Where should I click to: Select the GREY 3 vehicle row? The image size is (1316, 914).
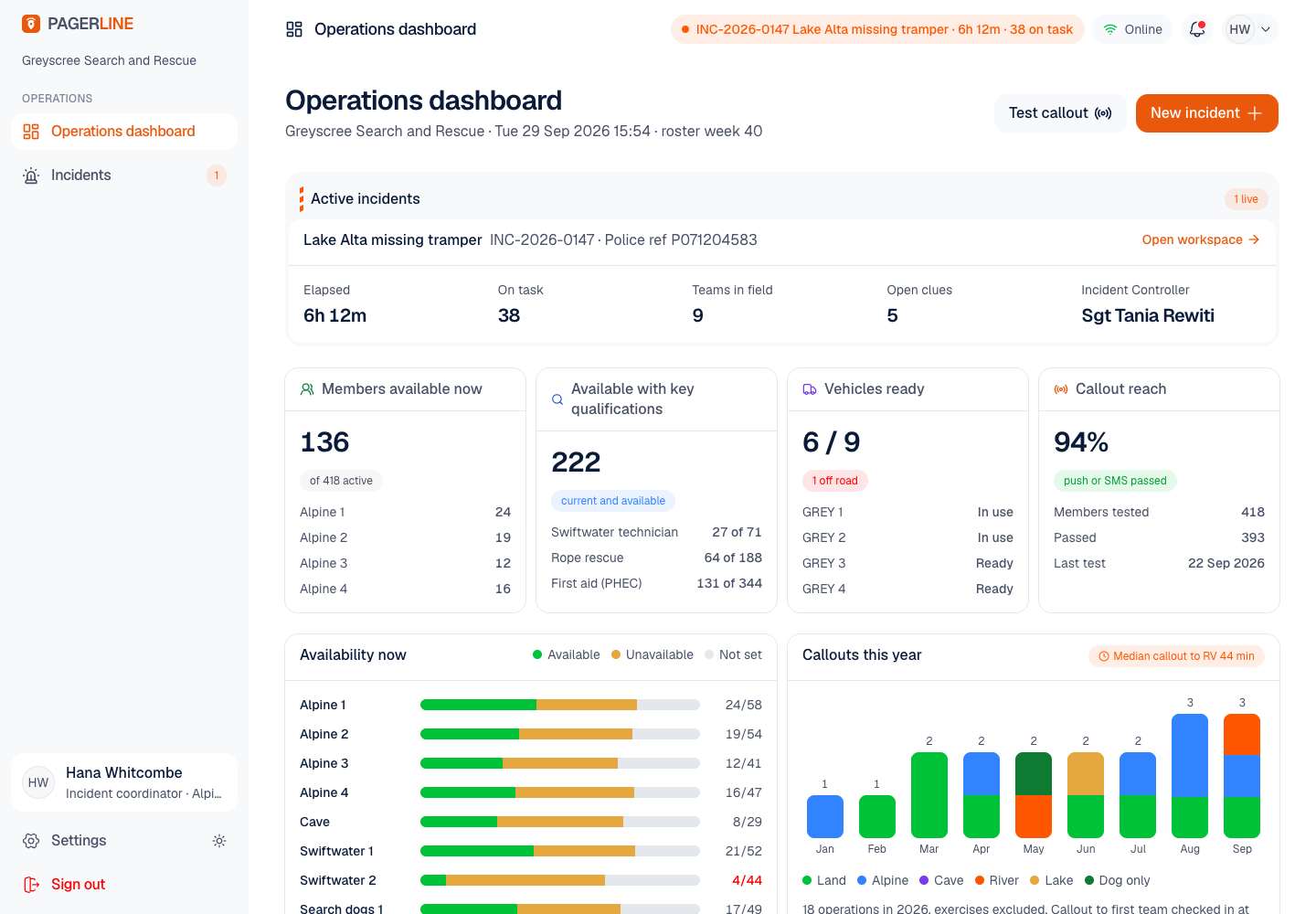point(907,563)
